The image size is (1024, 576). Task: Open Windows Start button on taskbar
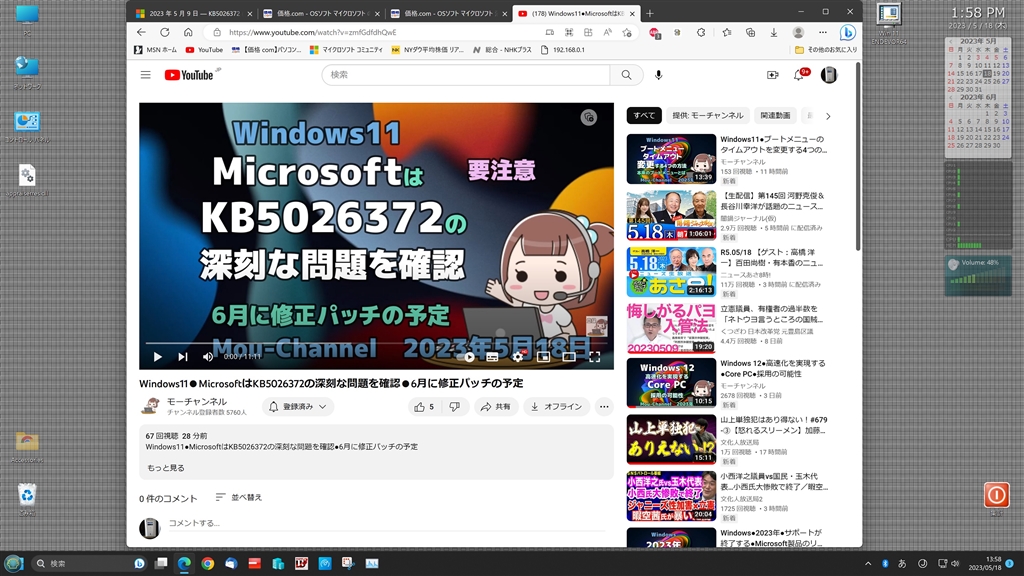[14, 563]
